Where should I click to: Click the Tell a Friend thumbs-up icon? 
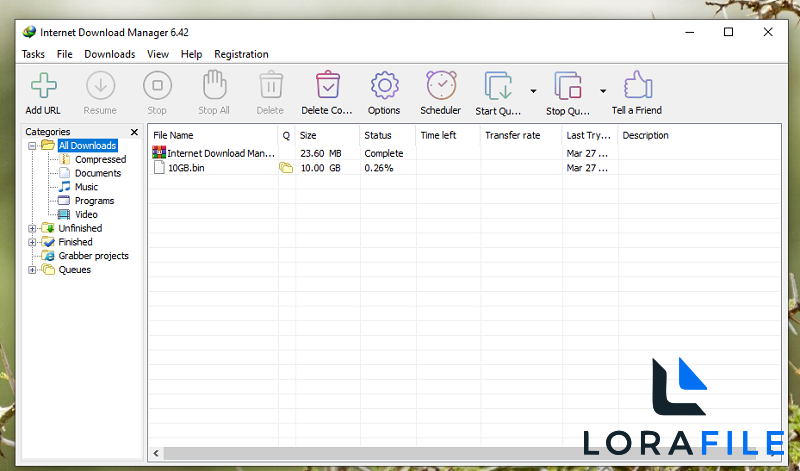click(637, 85)
